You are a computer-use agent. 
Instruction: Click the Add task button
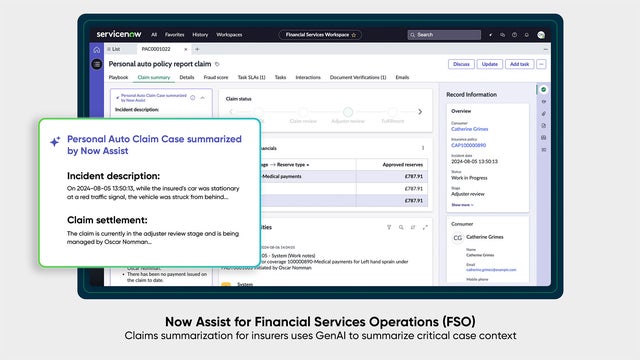click(x=519, y=64)
